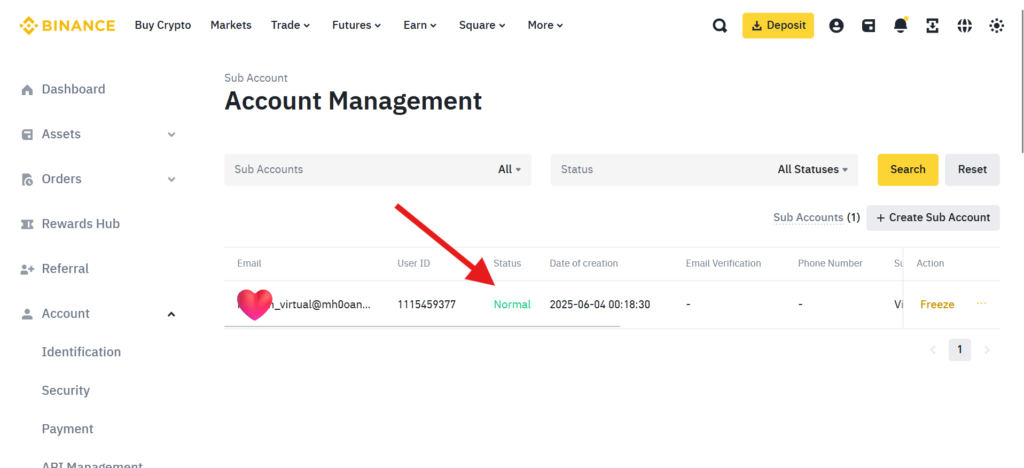Expand the Assets sidebar section
The width and height of the screenshot is (1024, 468).
click(172, 134)
